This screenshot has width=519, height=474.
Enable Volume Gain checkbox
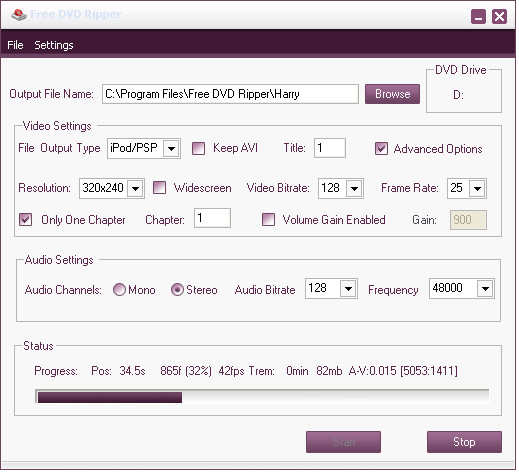pyautogui.click(x=268, y=220)
